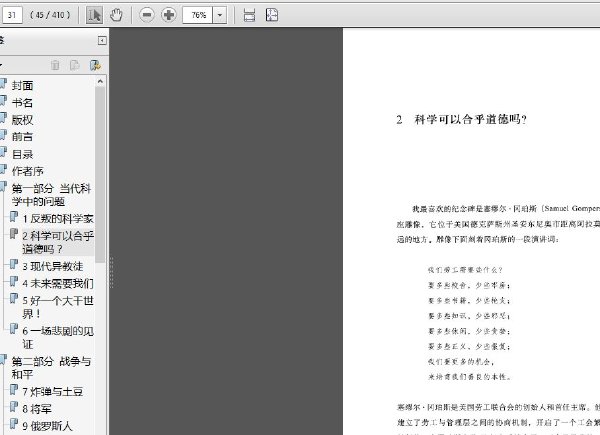Select the Hand pan tool
The image size is (600, 435).
point(116,15)
